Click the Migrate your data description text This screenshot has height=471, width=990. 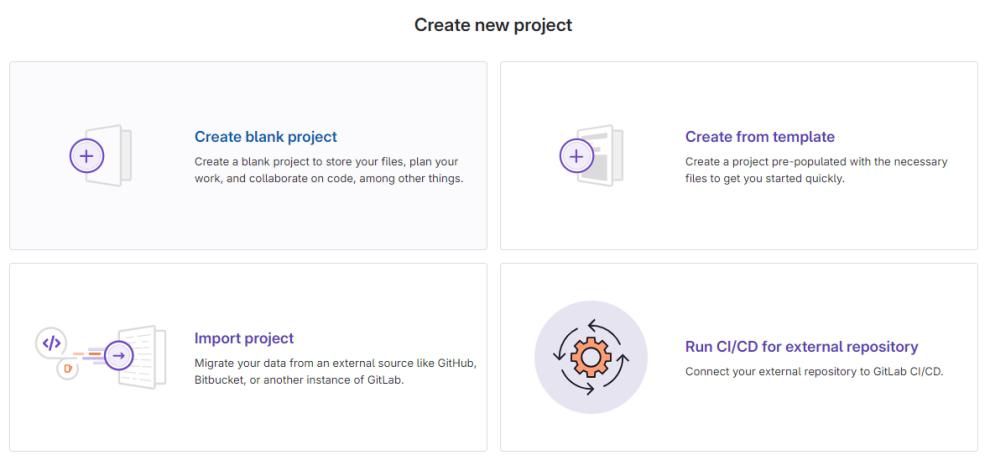click(x=334, y=370)
